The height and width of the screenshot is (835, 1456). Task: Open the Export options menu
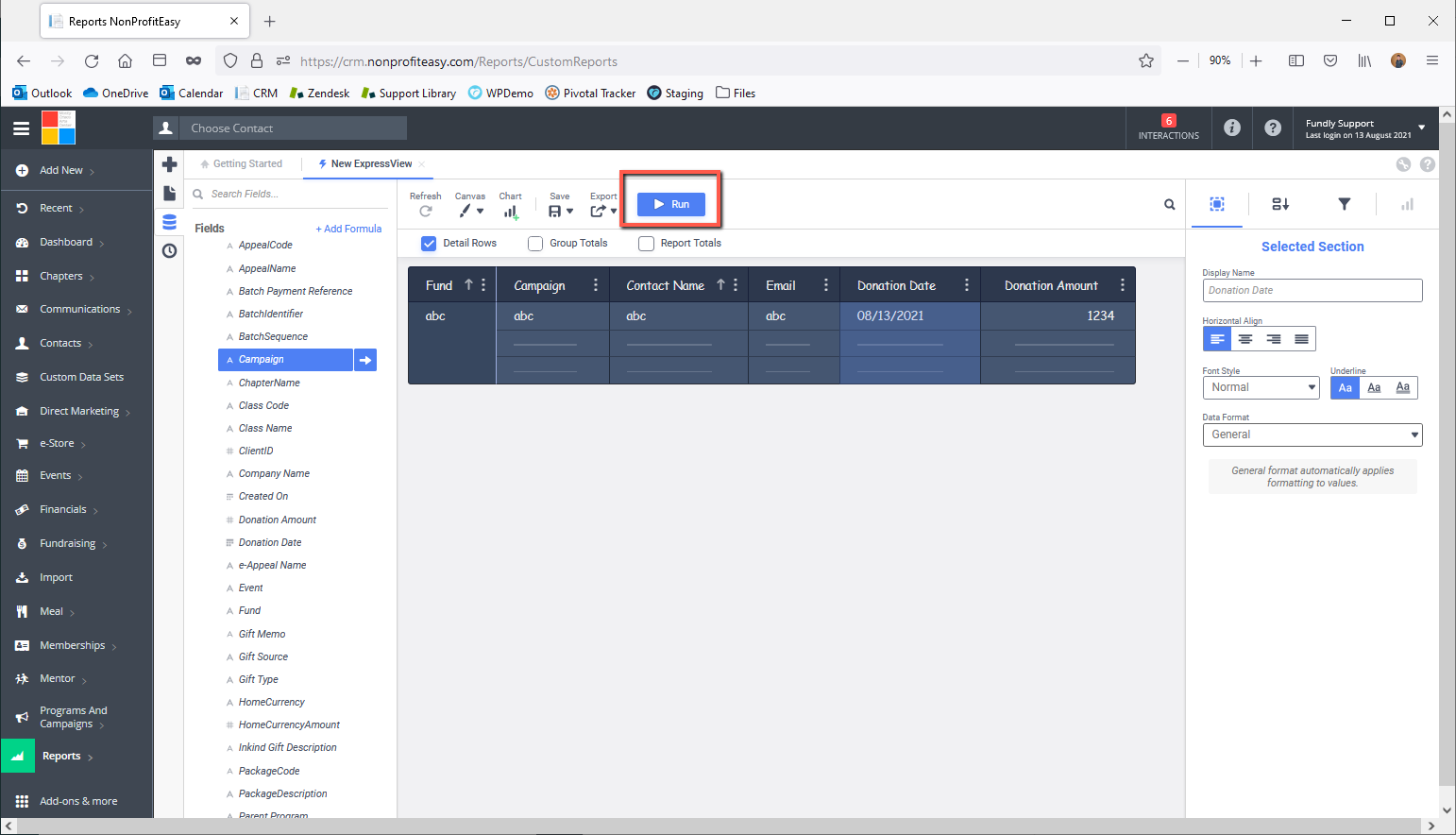(x=603, y=212)
